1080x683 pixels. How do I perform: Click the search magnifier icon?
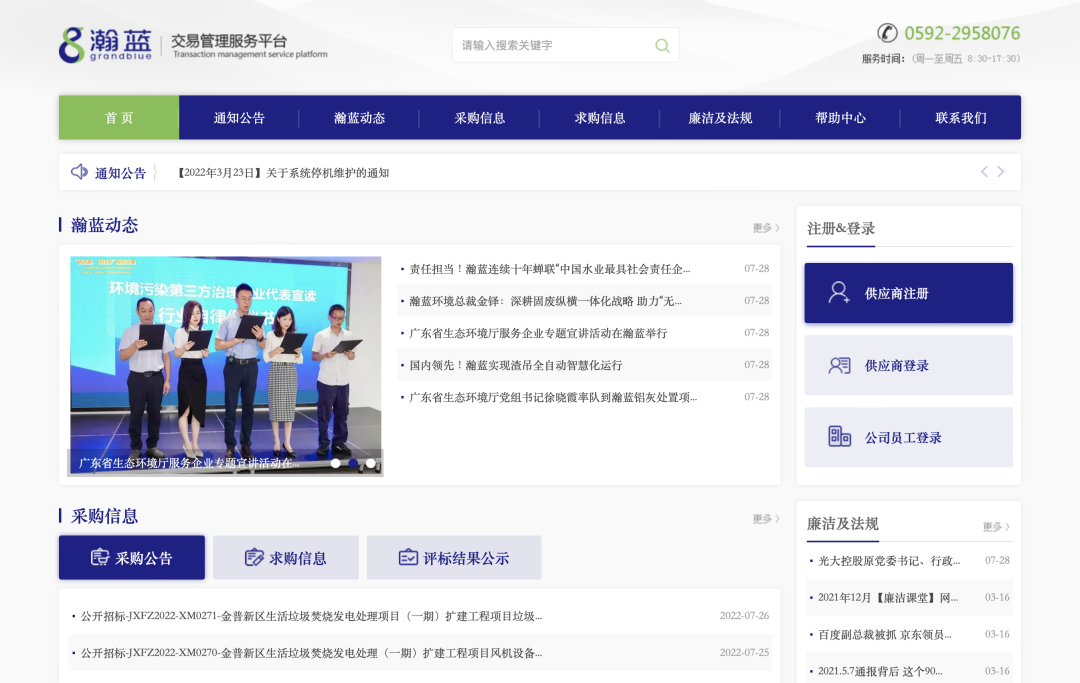coord(662,45)
